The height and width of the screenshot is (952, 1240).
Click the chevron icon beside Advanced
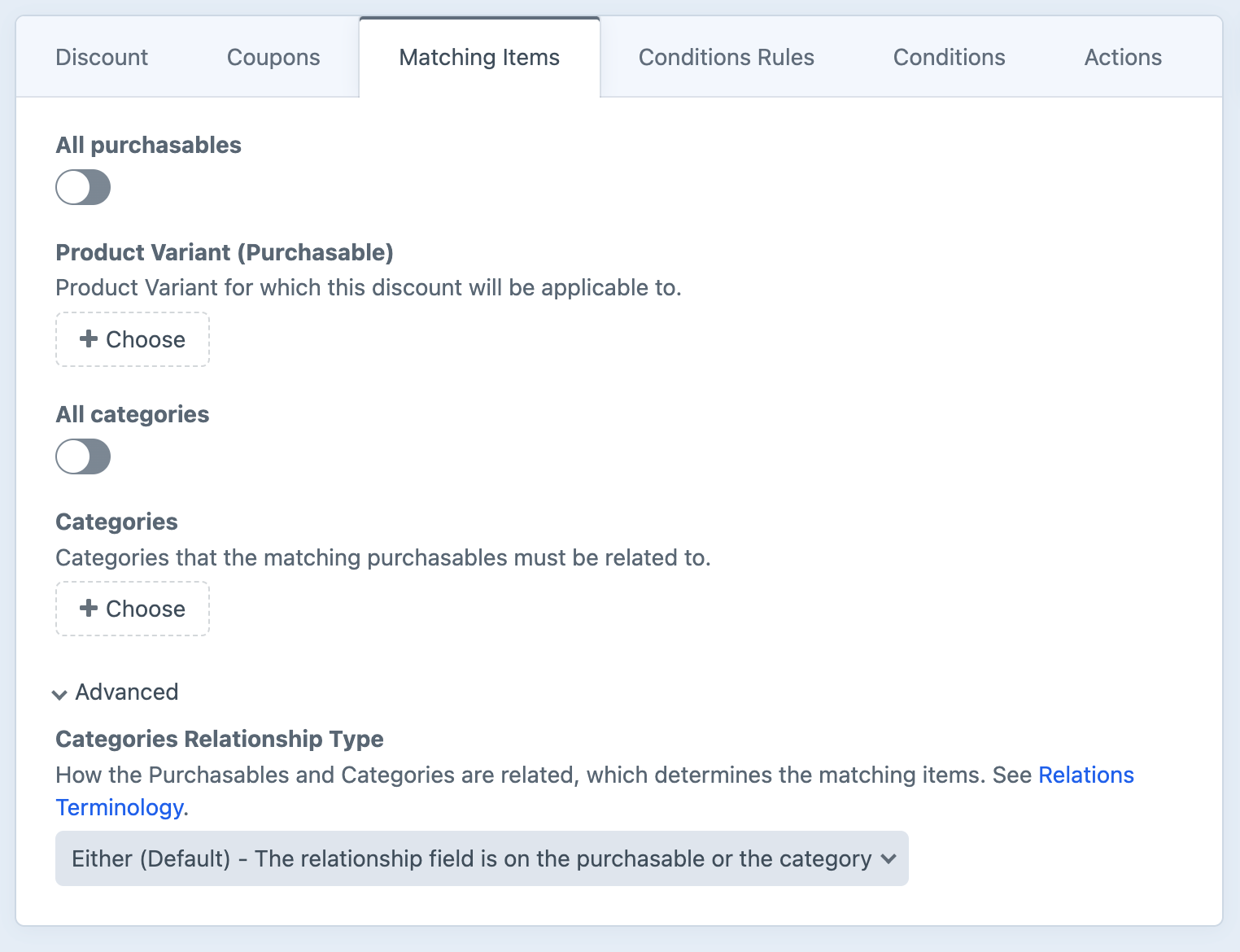(59, 694)
